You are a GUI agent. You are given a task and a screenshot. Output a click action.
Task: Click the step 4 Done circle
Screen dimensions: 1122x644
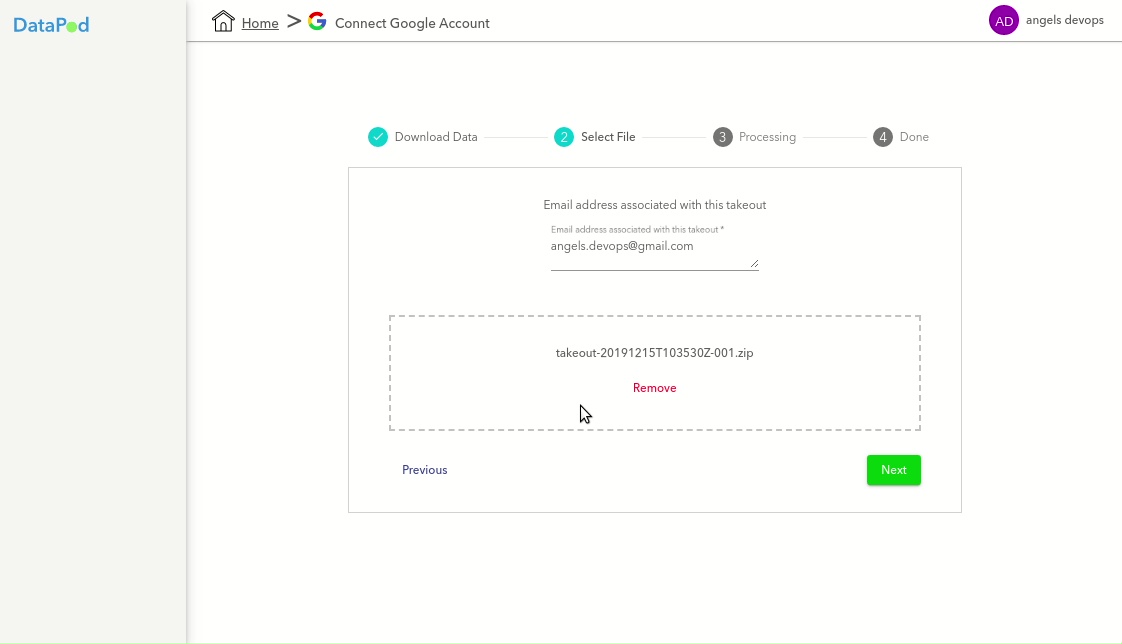[882, 137]
